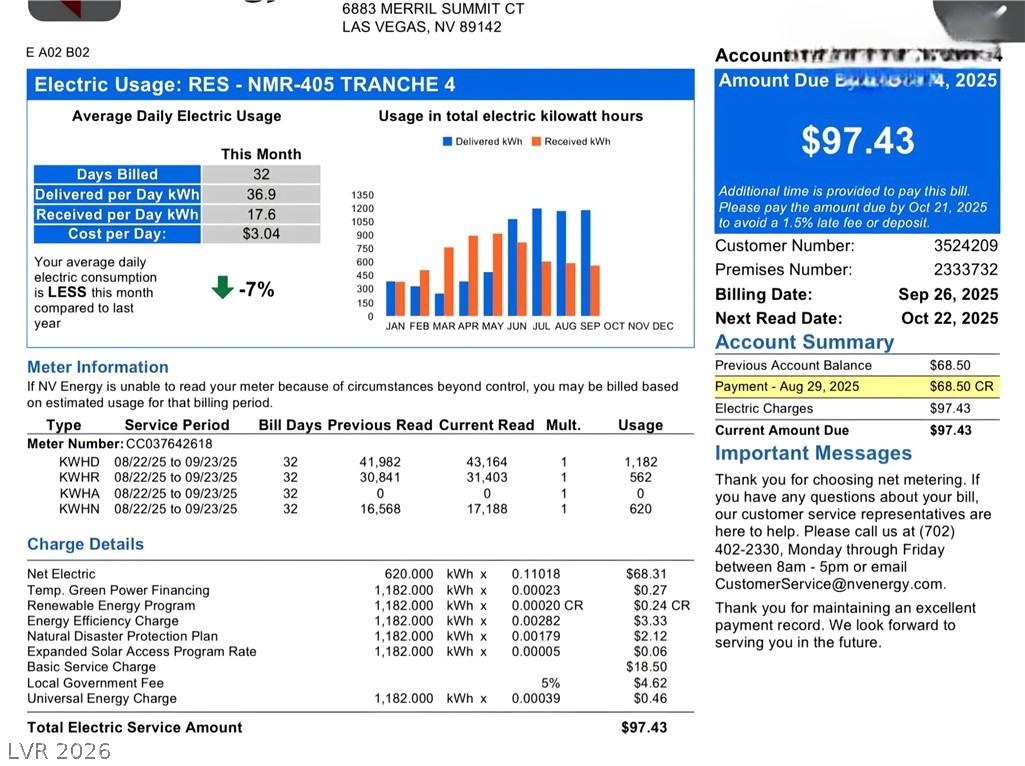Click the Account Summary heading

(804, 342)
